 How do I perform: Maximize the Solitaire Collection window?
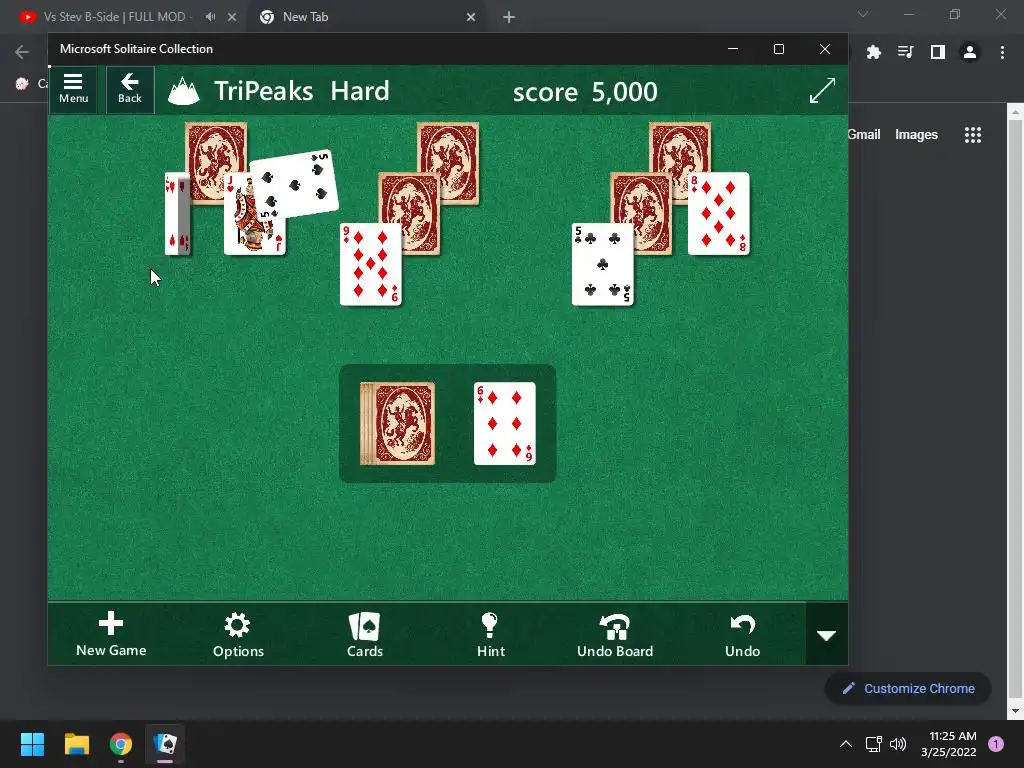(778, 49)
